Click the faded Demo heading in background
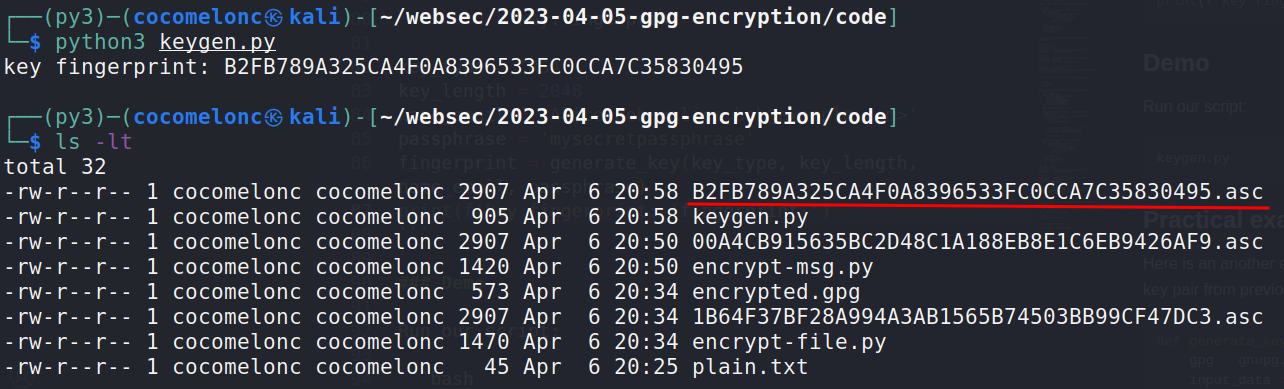 [1176, 64]
